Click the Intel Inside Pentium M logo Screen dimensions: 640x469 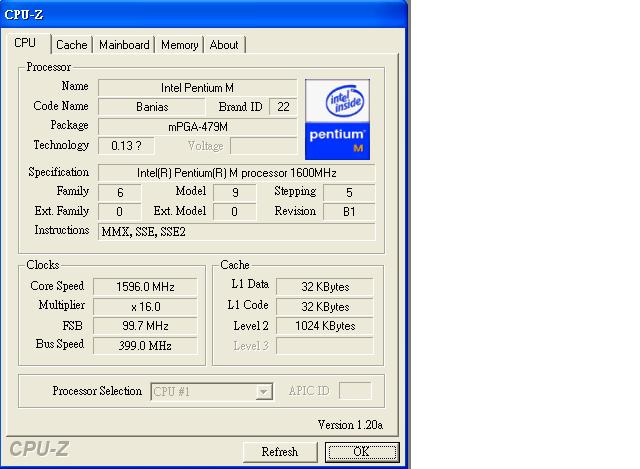click(x=337, y=119)
